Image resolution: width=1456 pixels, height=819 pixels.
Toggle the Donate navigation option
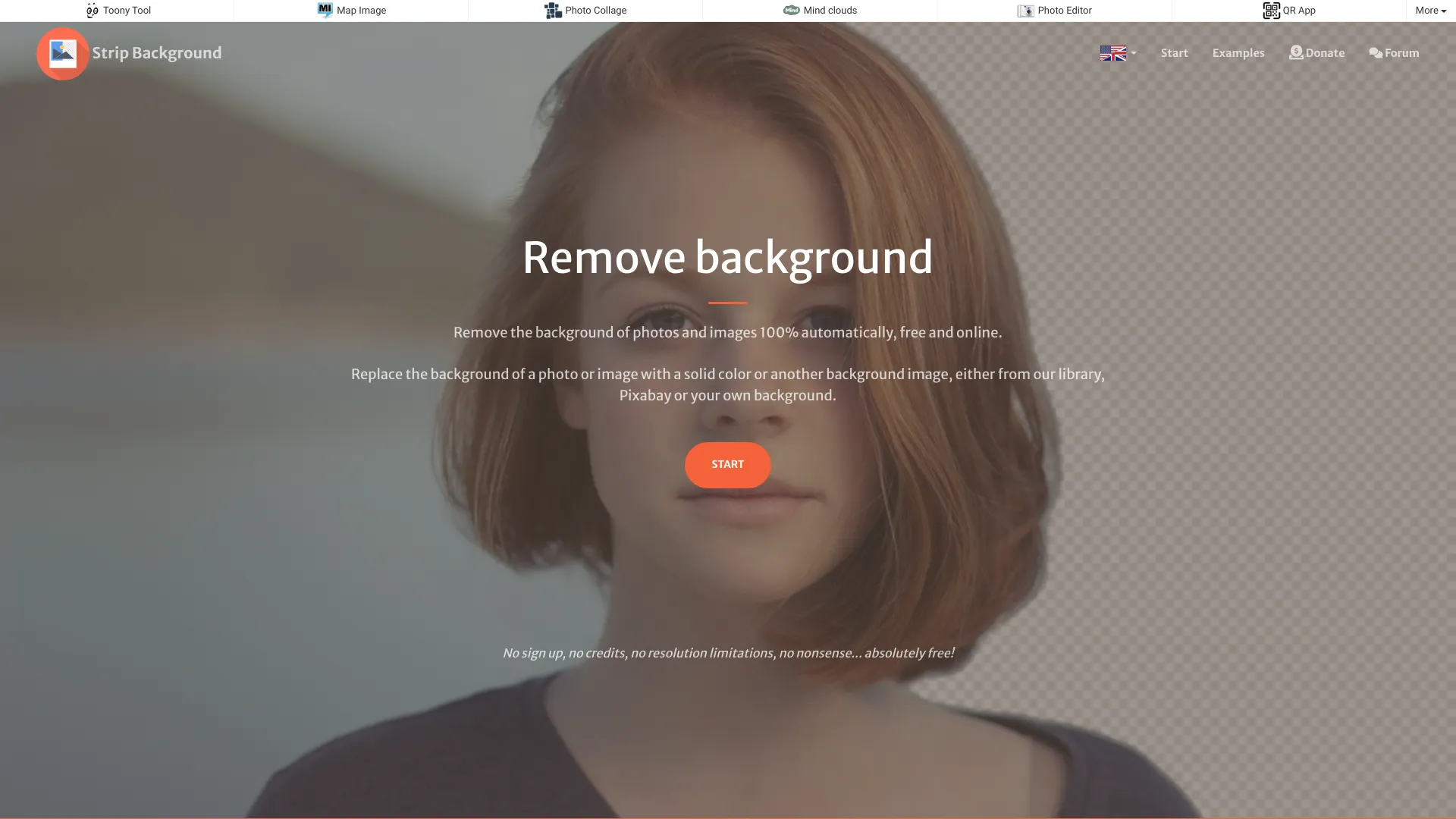tap(1317, 53)
